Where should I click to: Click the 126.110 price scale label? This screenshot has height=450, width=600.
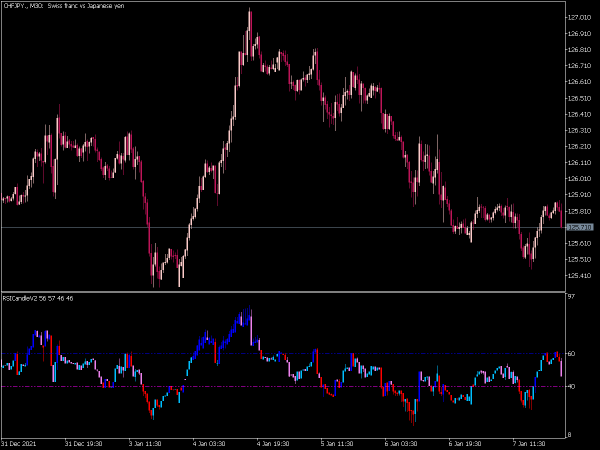point(580,162)
